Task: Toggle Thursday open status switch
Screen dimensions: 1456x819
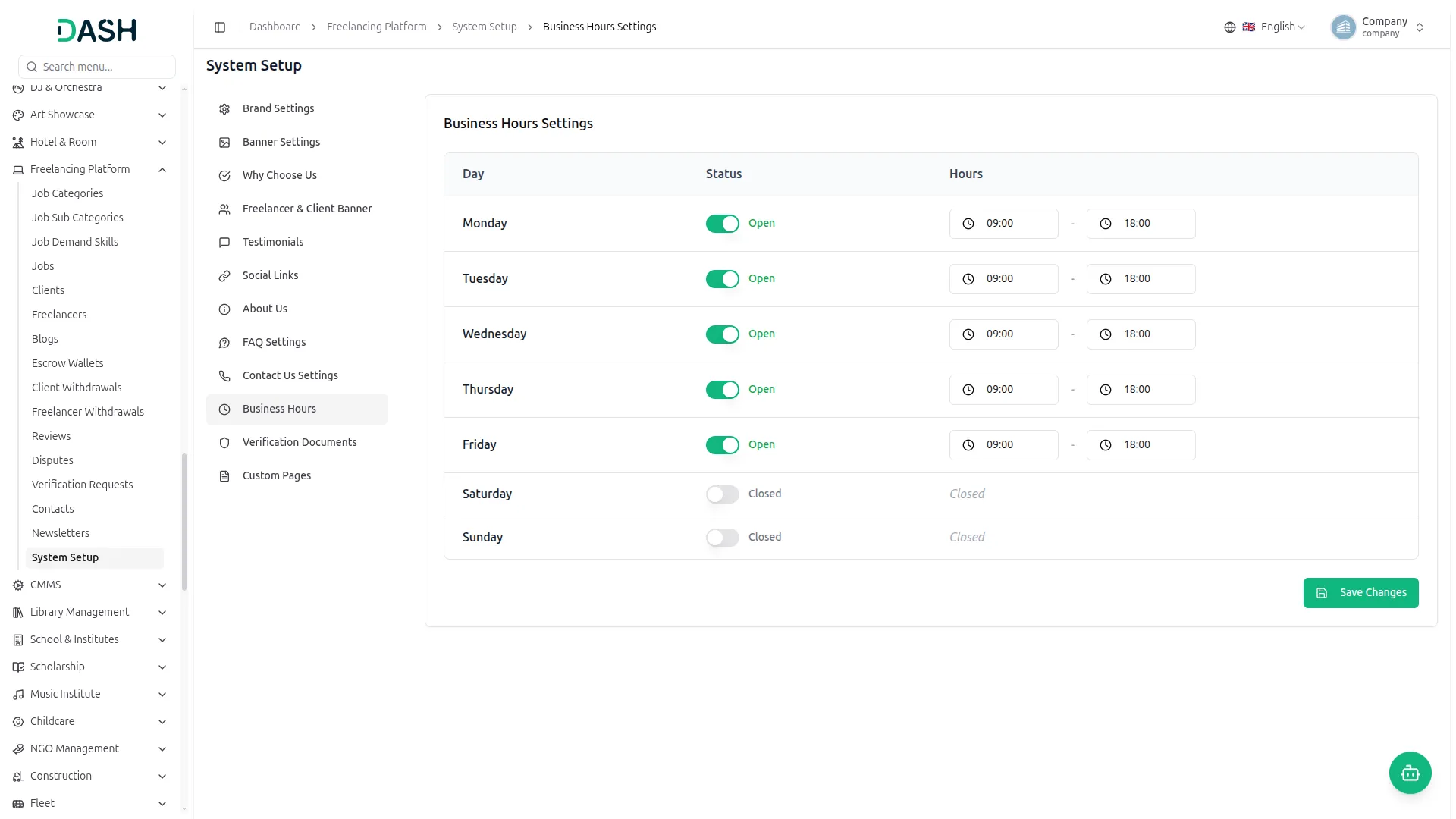Action: pos(722,390)
